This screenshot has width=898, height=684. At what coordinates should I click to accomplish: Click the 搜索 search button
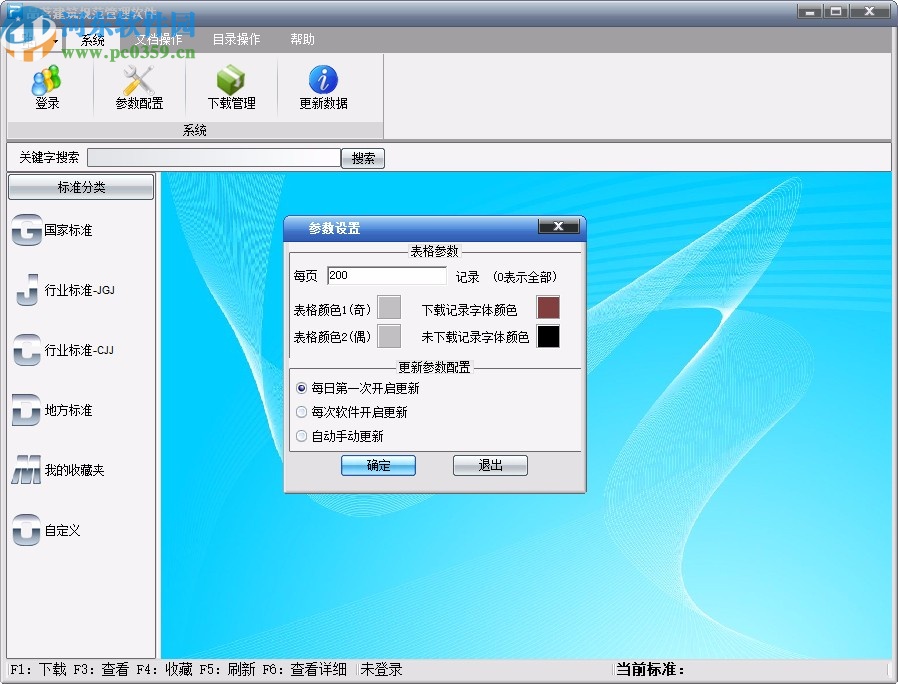click(363, 158)
